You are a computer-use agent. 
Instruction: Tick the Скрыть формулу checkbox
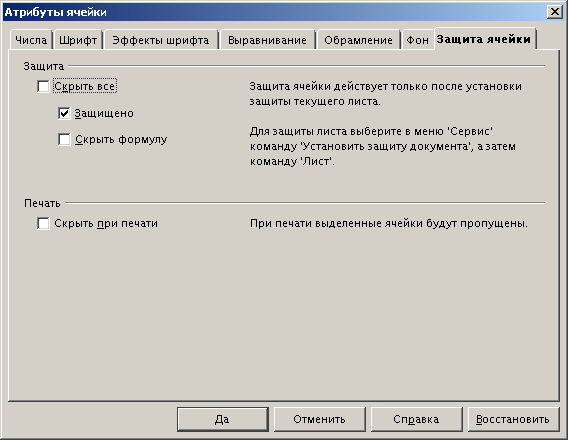64,139
